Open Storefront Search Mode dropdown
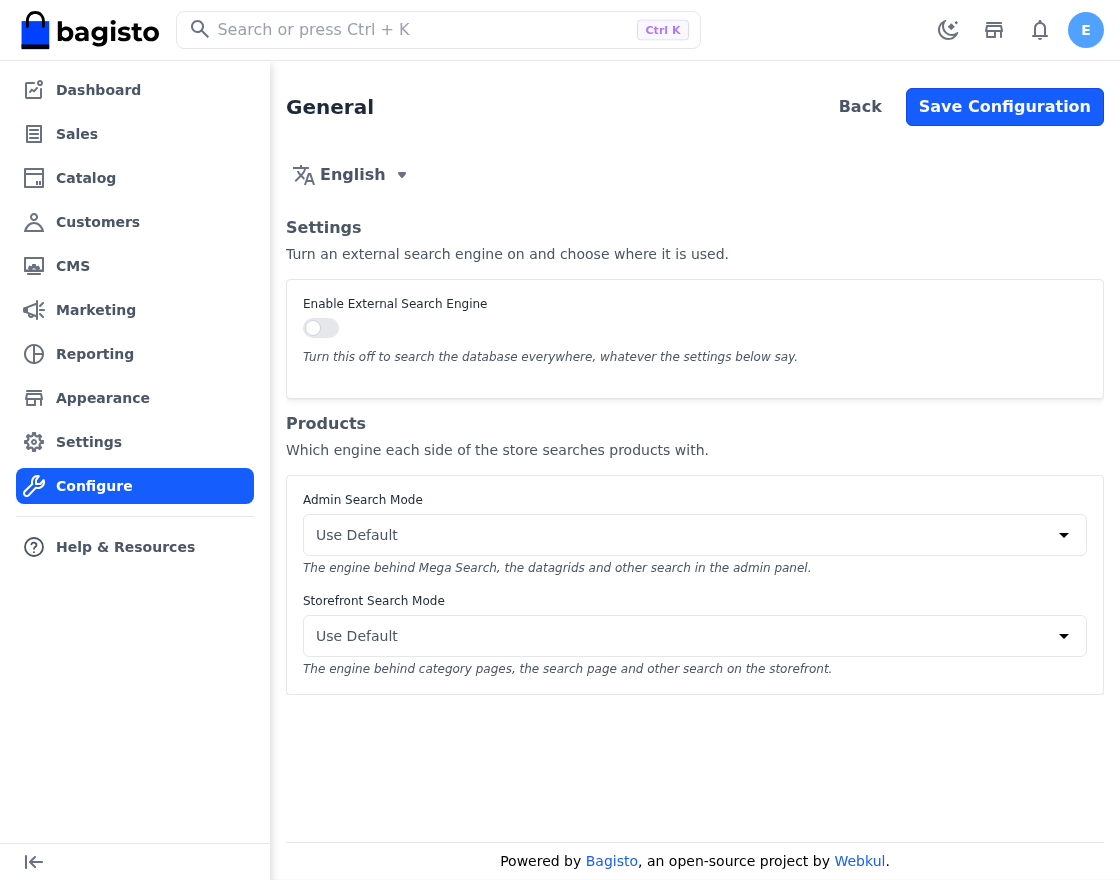Screen dimensions: 1120x880 (x=694, y=636)
